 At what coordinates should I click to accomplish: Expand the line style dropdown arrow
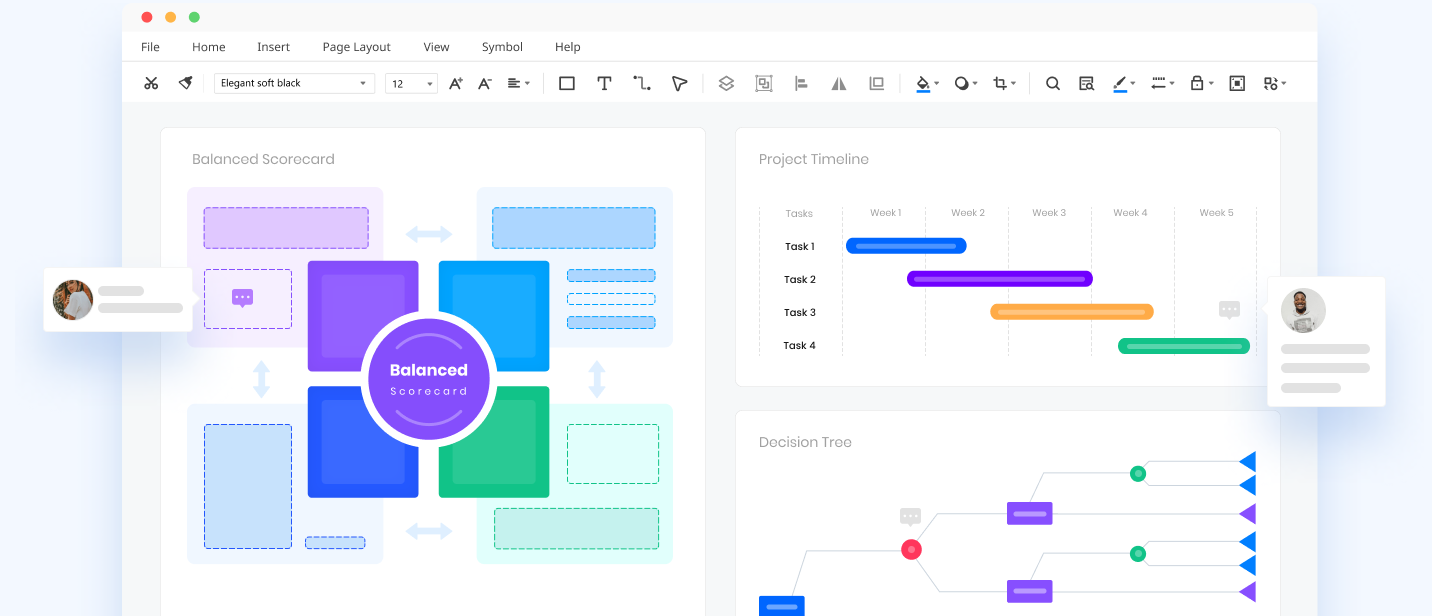click(x=1171, y=84)
